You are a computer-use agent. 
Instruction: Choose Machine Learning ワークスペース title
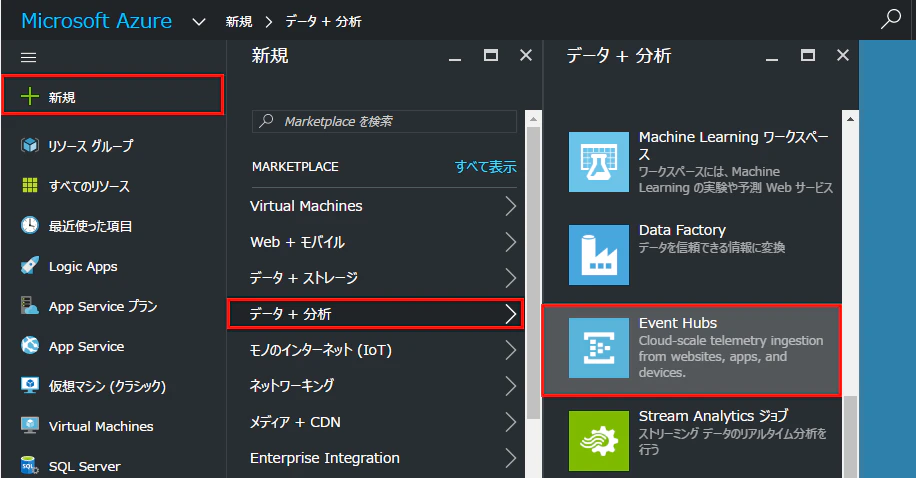coord(734,146)
